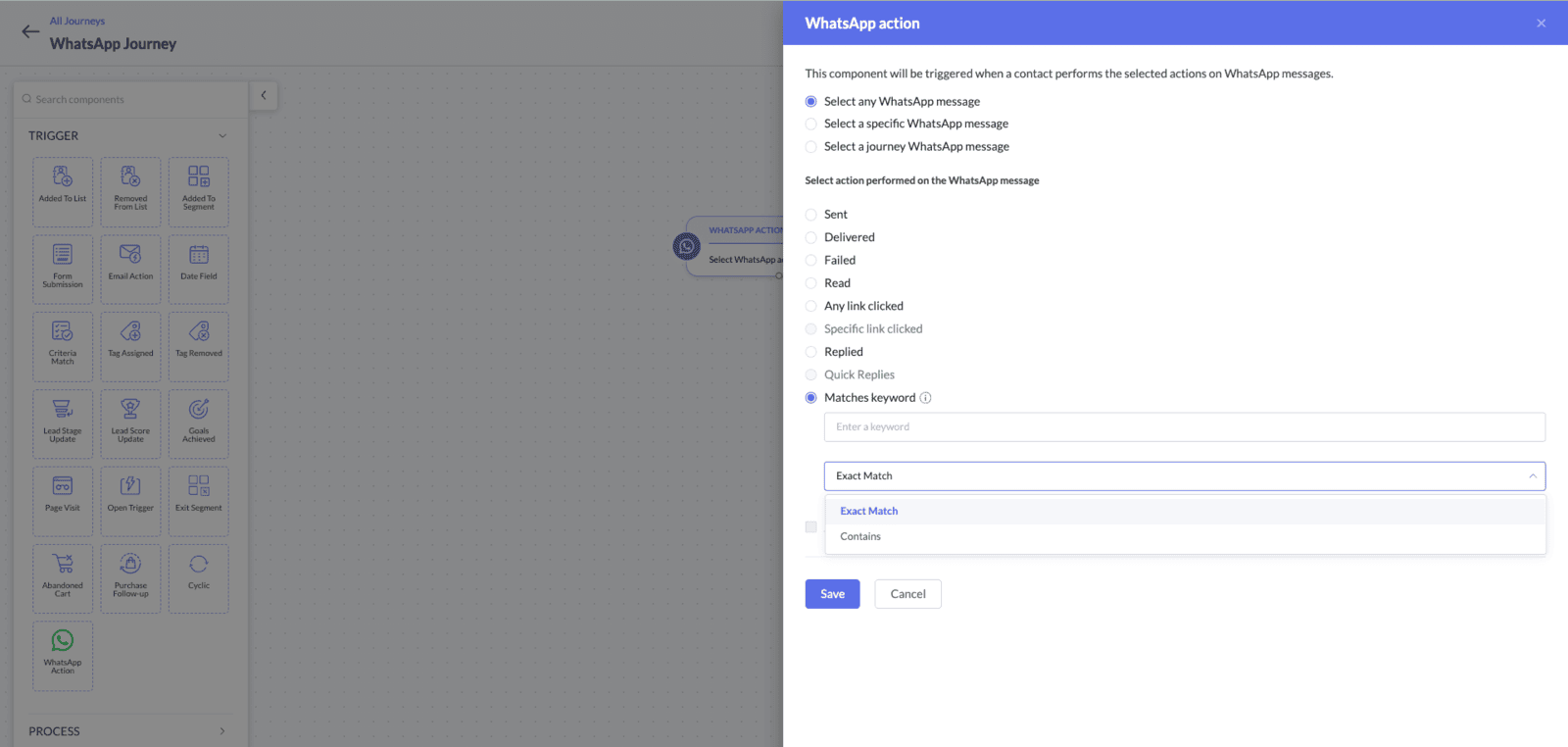
Task: Select the Replied action radio
Action: click(810, 352)
